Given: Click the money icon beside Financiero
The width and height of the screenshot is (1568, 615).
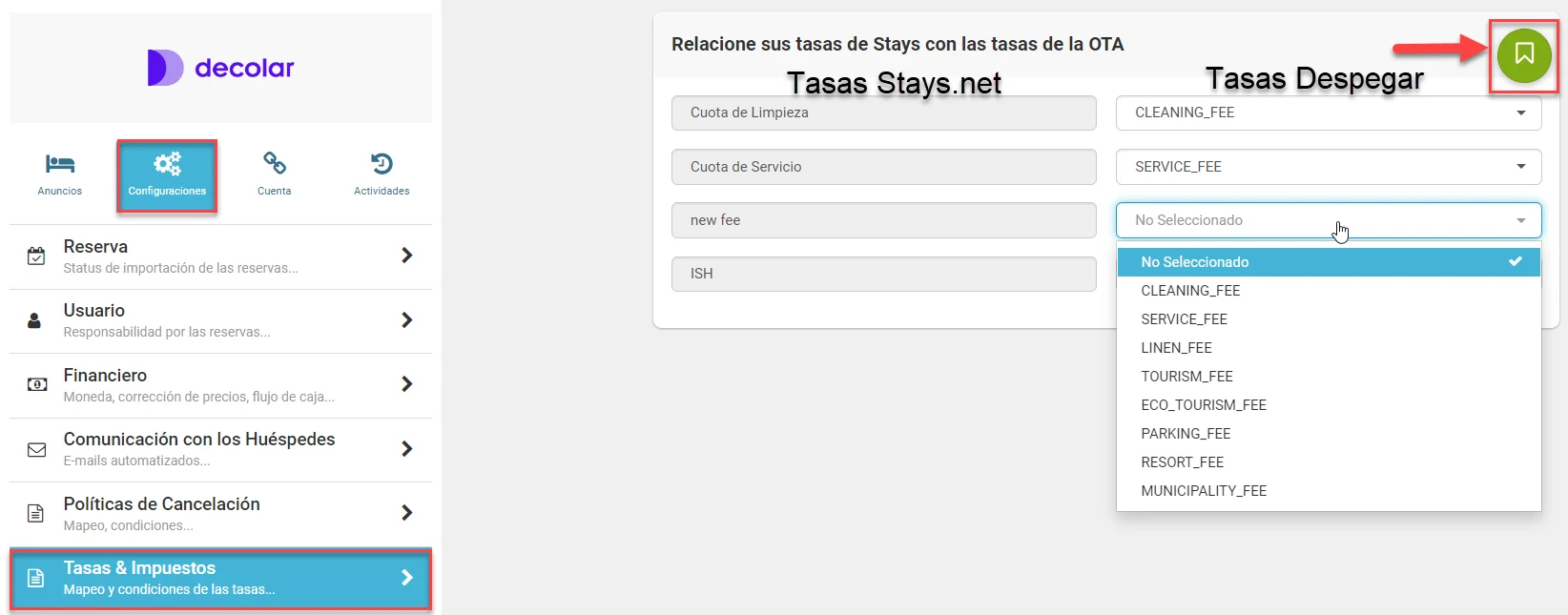Looking at the screenshot, I should pos(36,384).
